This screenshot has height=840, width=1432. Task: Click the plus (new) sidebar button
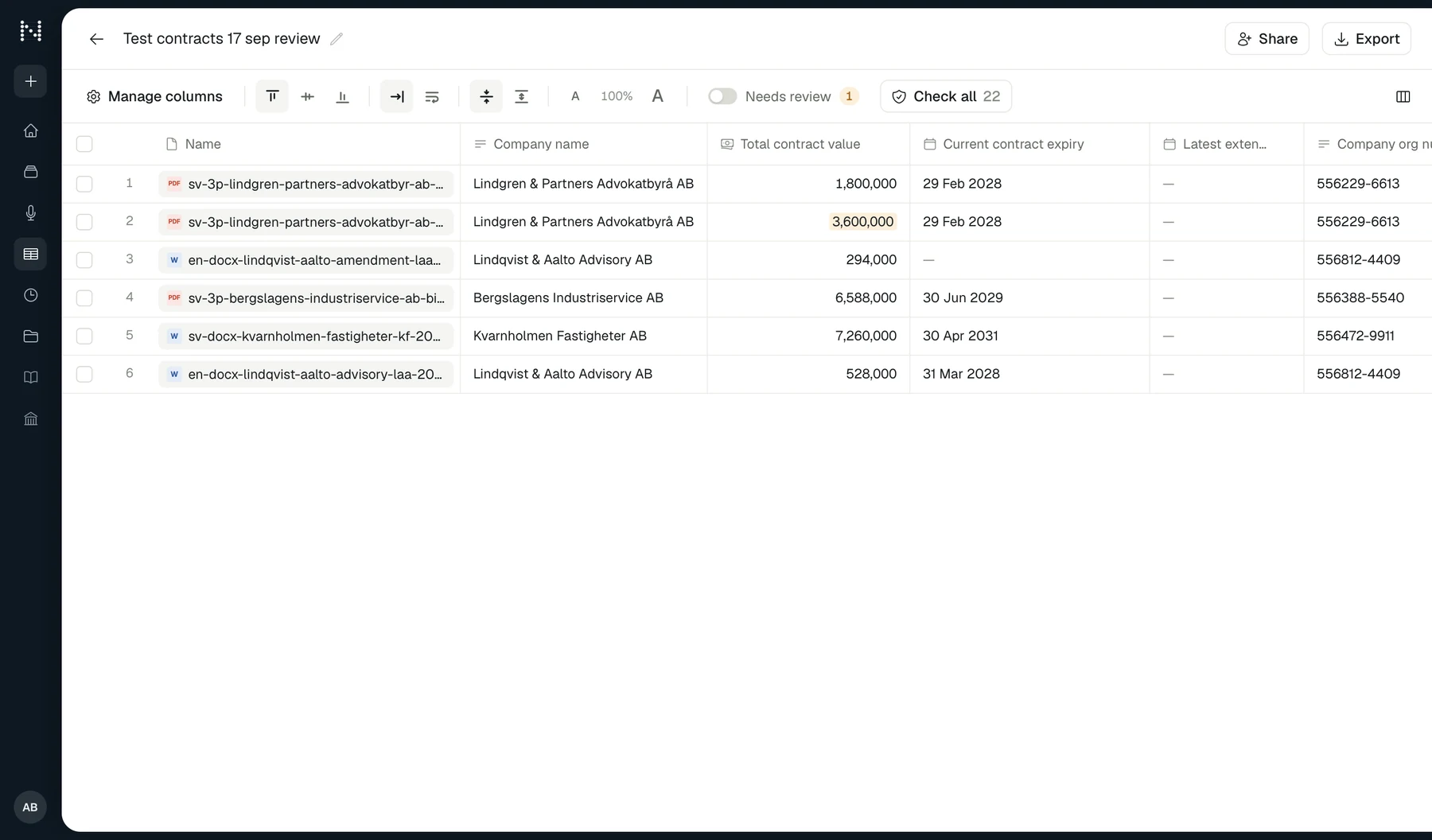point(30,81)
